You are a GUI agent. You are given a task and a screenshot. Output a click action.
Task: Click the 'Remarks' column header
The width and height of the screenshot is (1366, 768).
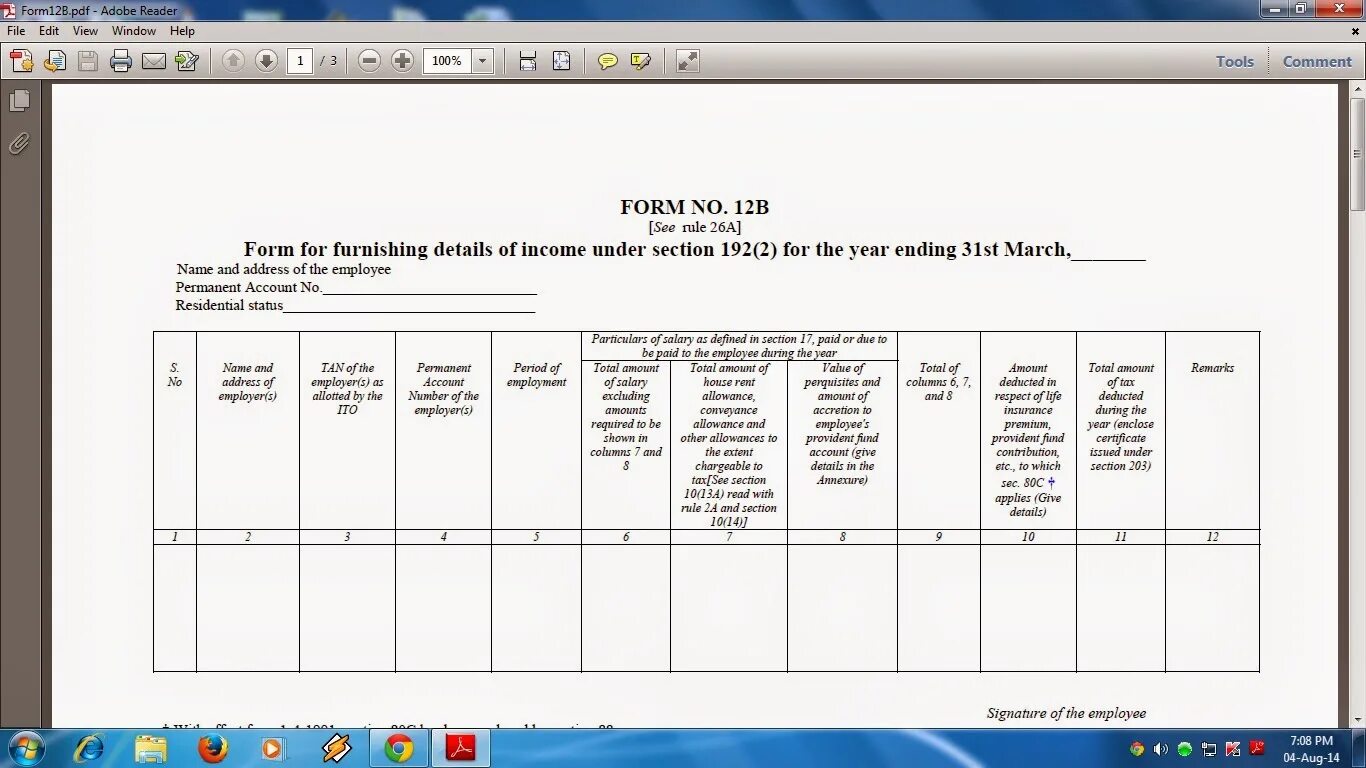tap(1212, 368)
